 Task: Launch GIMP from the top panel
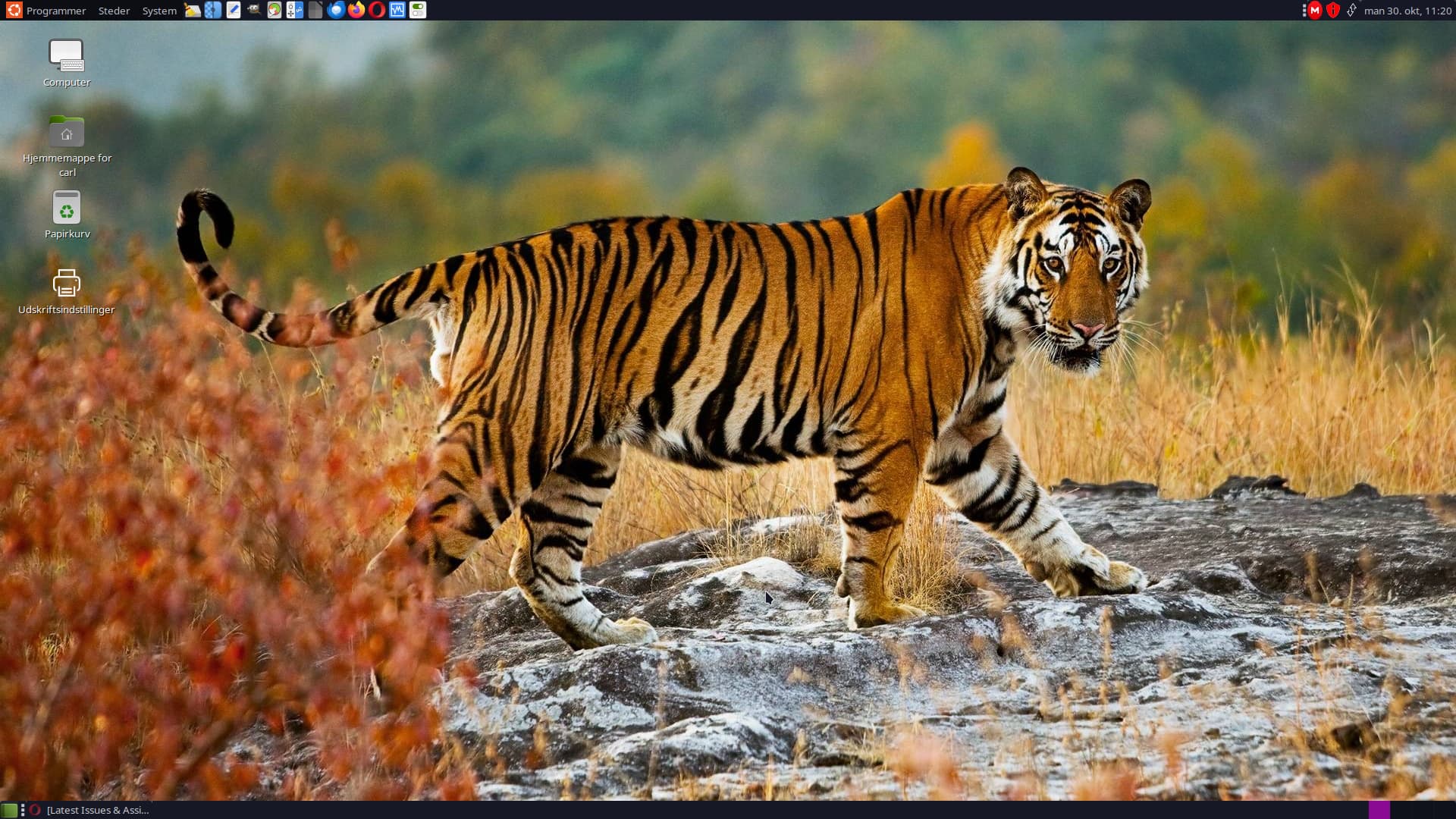click(x=254, y=11)
